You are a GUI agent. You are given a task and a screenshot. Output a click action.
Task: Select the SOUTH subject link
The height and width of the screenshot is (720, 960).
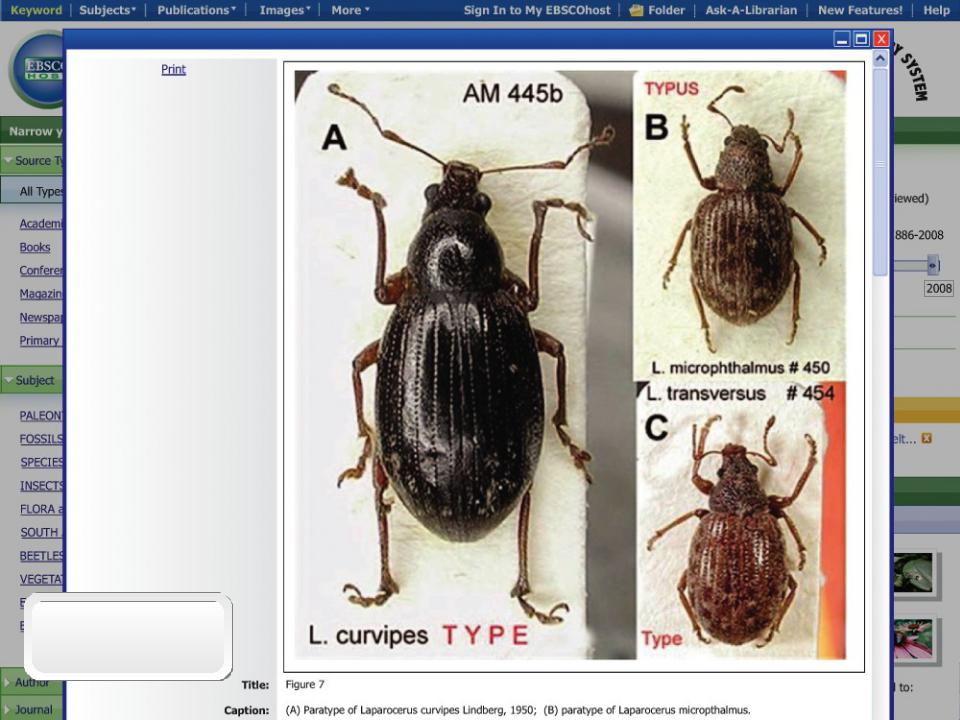[40, 532]
